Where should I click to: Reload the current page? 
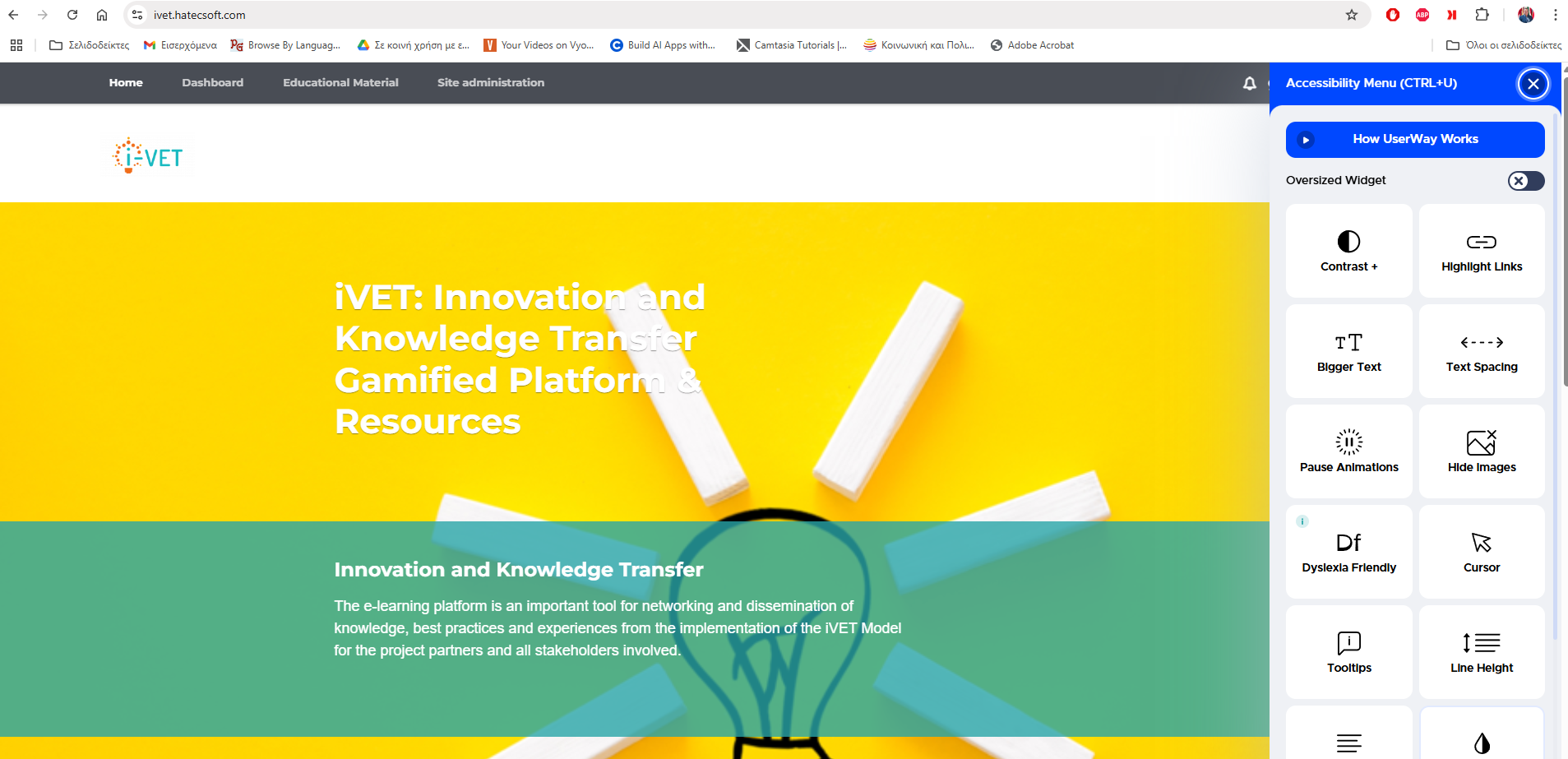[x=72, y=15]
